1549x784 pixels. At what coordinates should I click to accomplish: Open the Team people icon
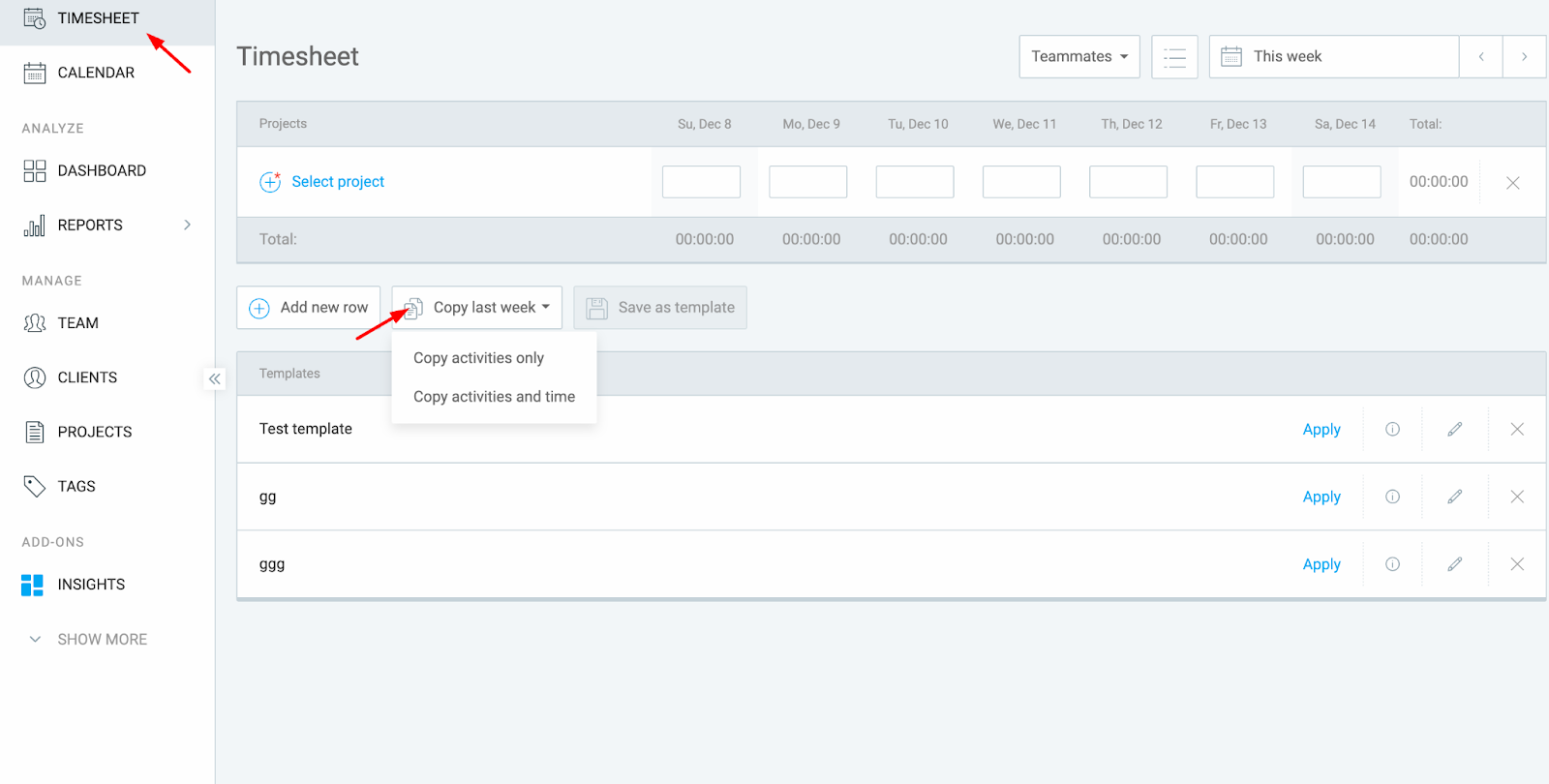[35, 323]
